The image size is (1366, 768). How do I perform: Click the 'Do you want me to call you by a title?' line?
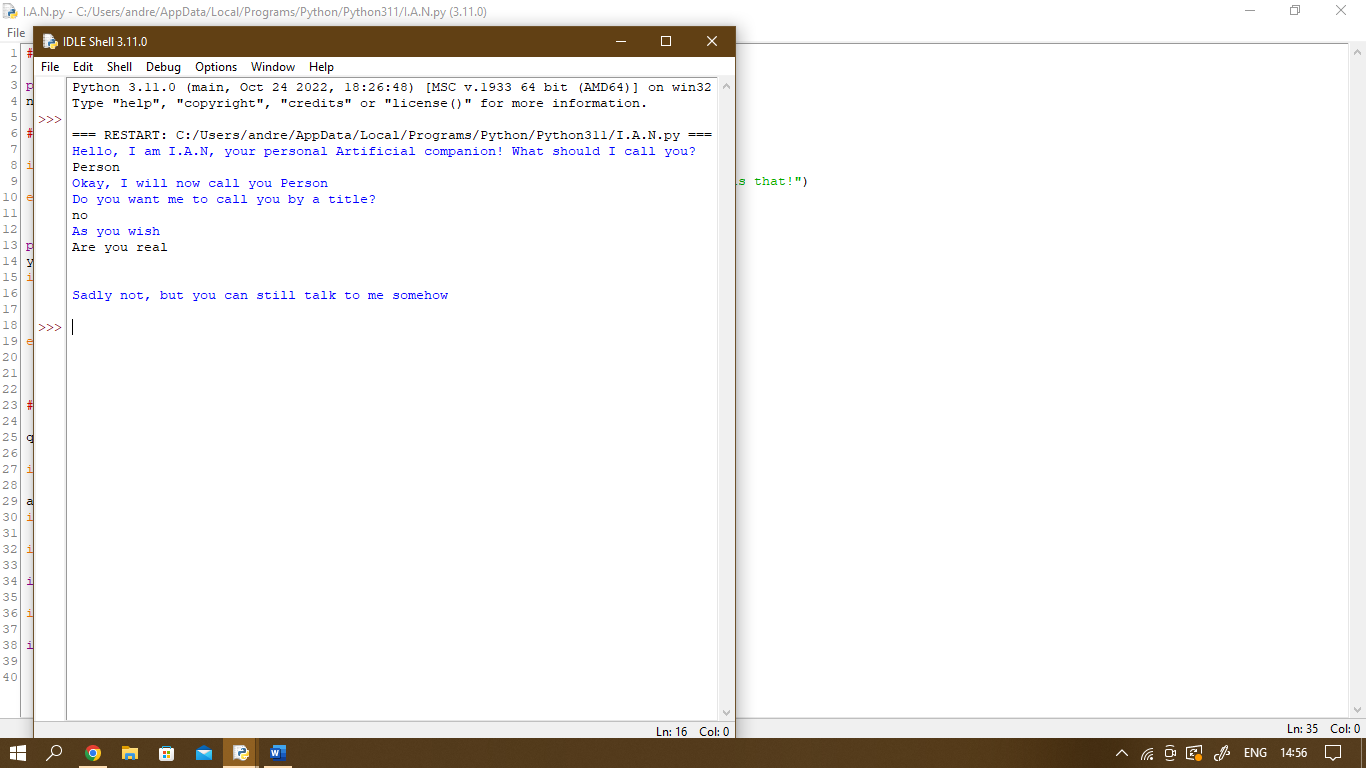pyautogui.click(x=224, y=199)
